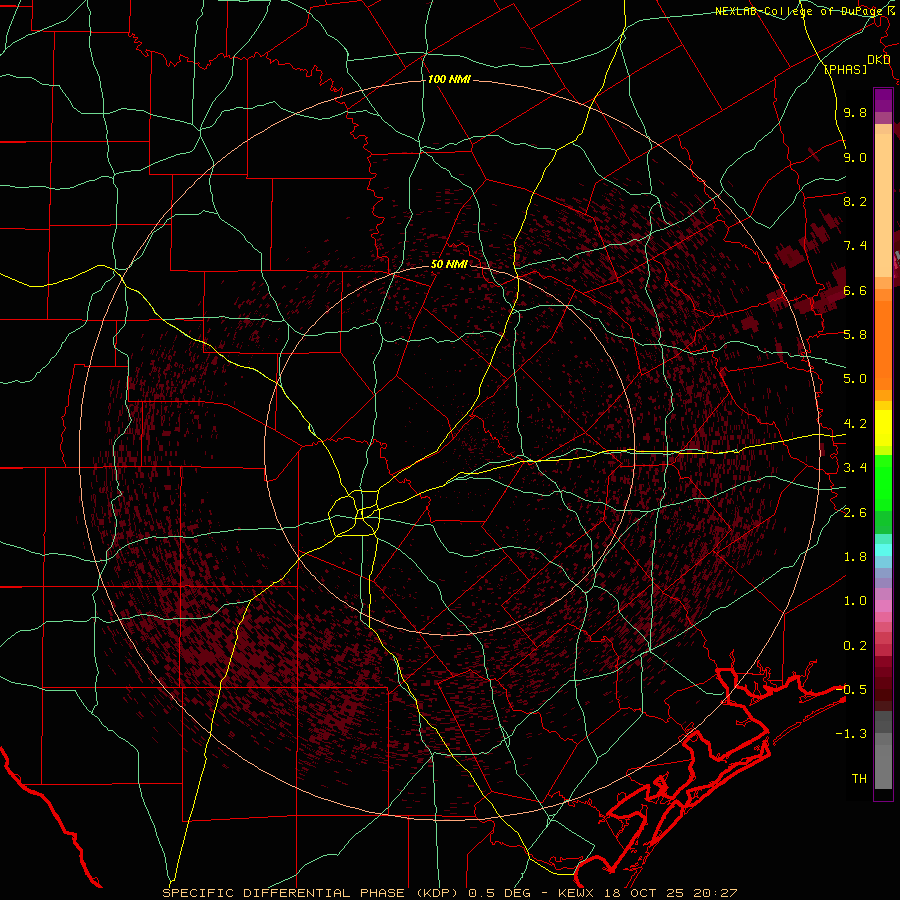Click the dark red segment near -0.5
The height and width of the screenshot is (900, 900).
point(883,689)
